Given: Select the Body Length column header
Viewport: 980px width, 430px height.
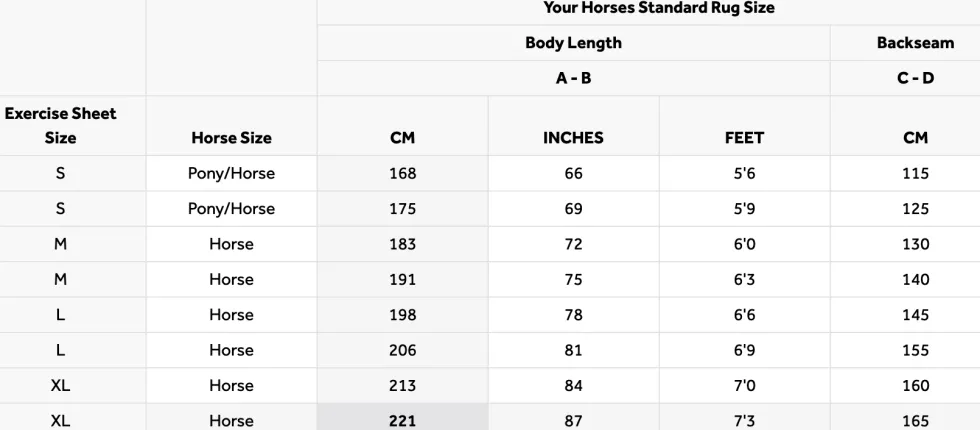Looking at the screenshot, I should (x=573, y=43).
